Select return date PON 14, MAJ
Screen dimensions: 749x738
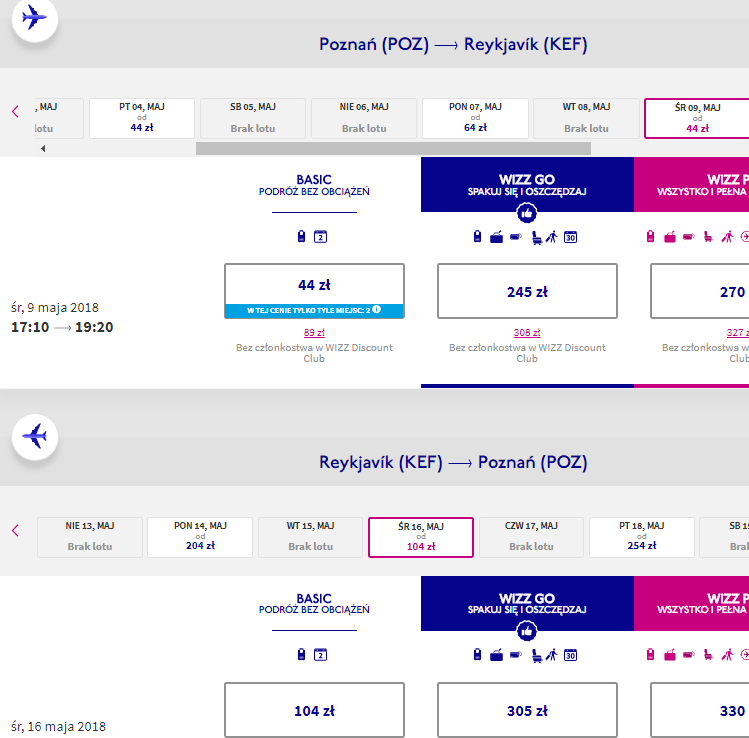click(x=200, y=537)
